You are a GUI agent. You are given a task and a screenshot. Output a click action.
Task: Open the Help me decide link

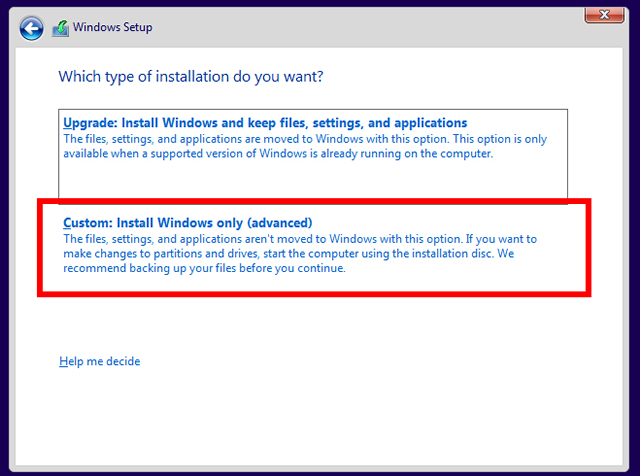coord(100,361)
